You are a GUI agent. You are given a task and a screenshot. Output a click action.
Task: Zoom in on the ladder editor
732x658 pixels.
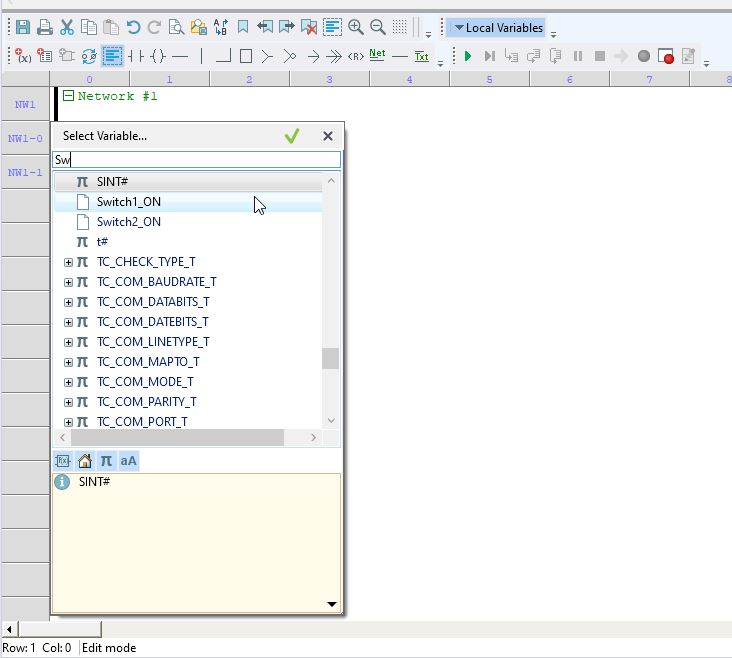tap(356, 27)
